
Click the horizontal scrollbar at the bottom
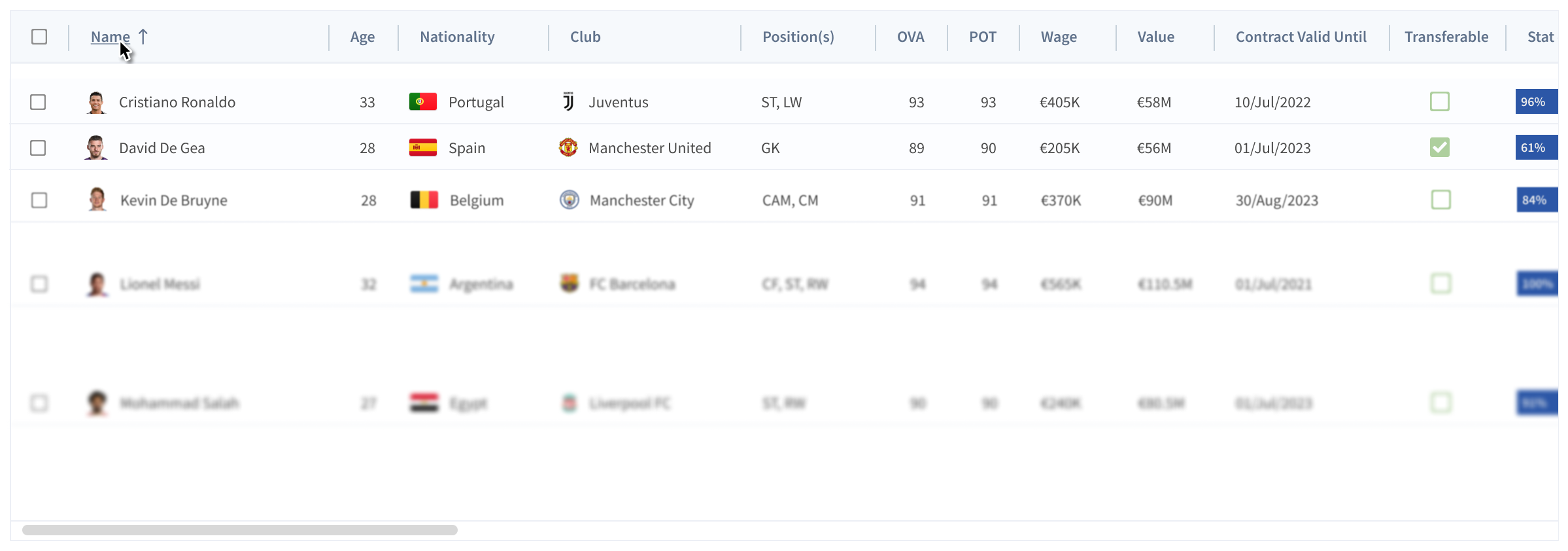(240, 530)
